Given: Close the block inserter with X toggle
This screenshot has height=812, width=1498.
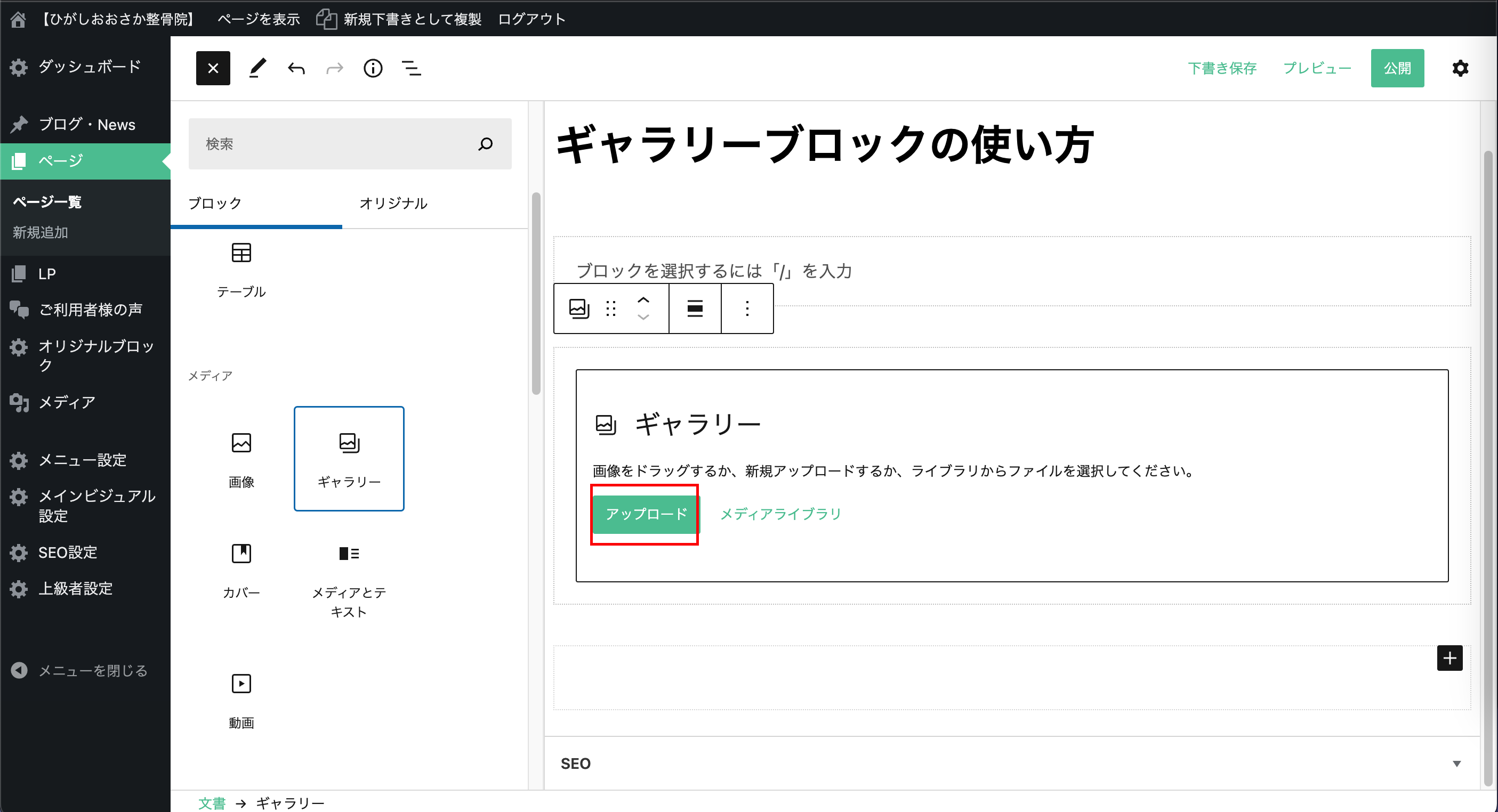Looking at the screenshot, I should [x=213, y=69].
